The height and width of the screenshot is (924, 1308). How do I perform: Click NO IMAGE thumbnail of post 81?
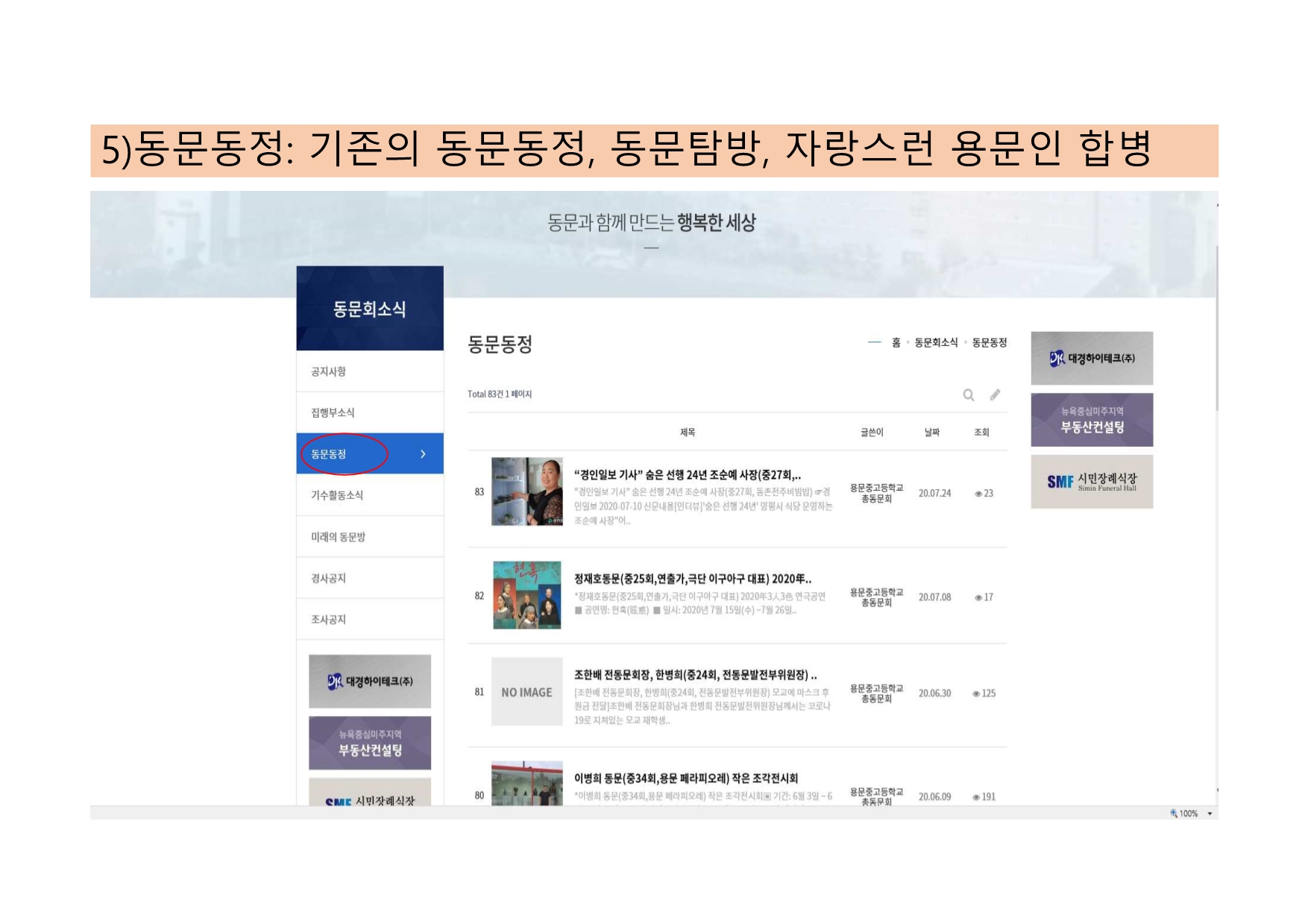click(x=527, y=692)
